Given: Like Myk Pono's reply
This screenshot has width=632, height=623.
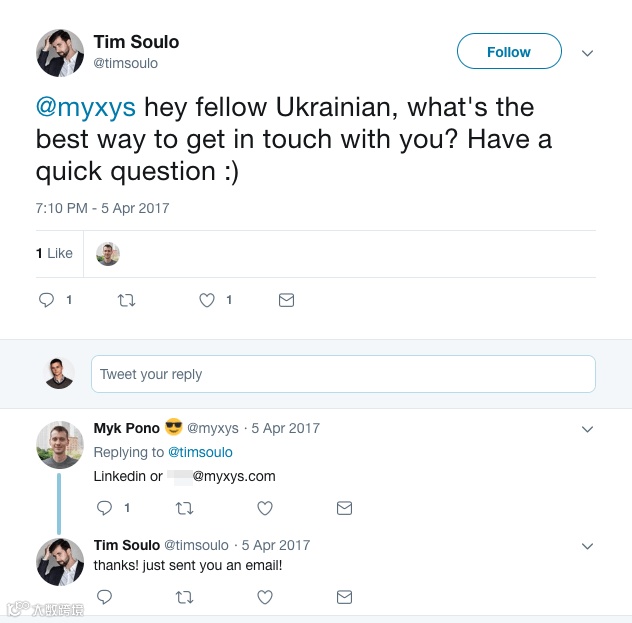Looking at the screenshot, I should pos(265,508).
